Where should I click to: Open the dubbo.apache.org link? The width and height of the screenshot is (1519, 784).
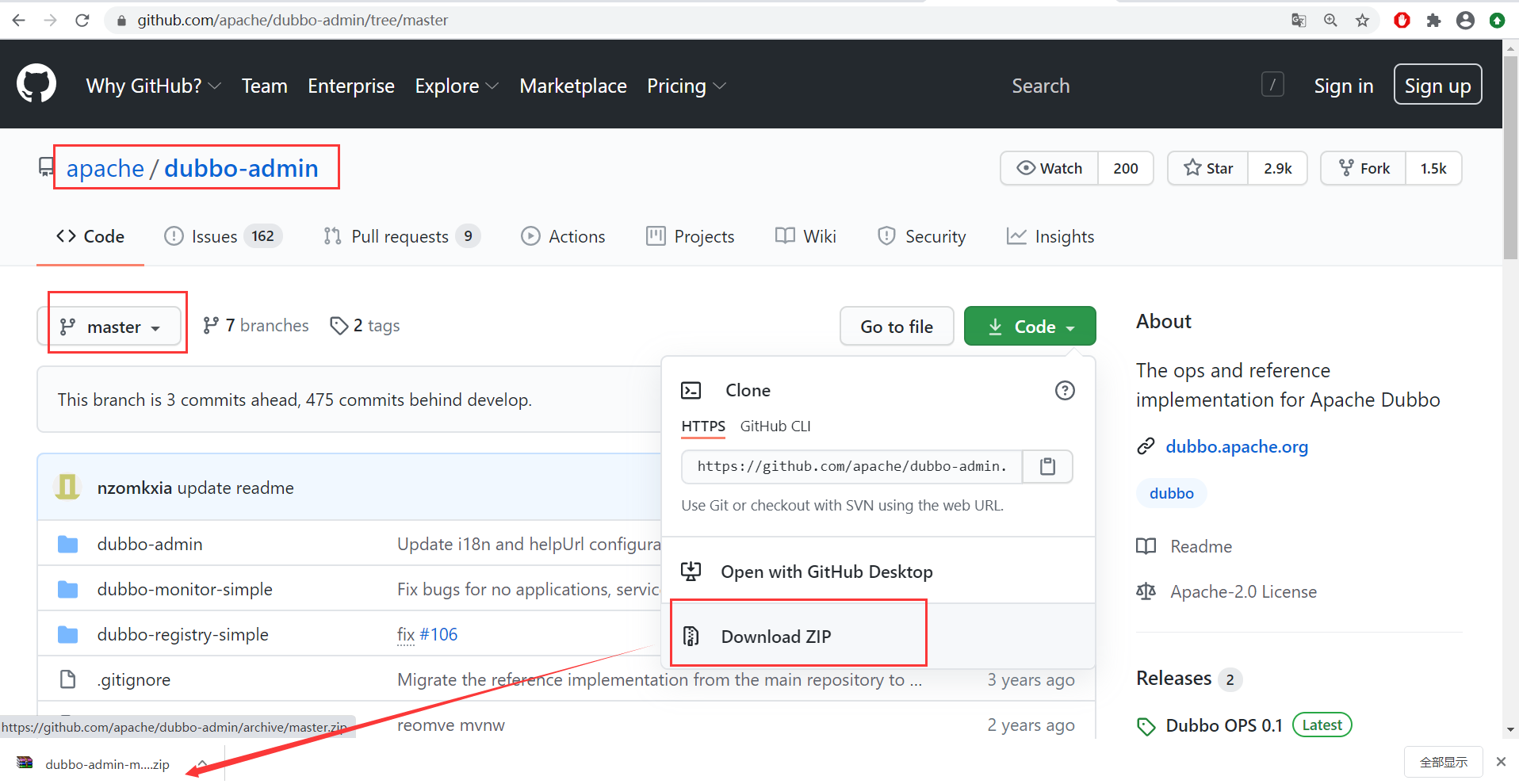[1236, 446]
